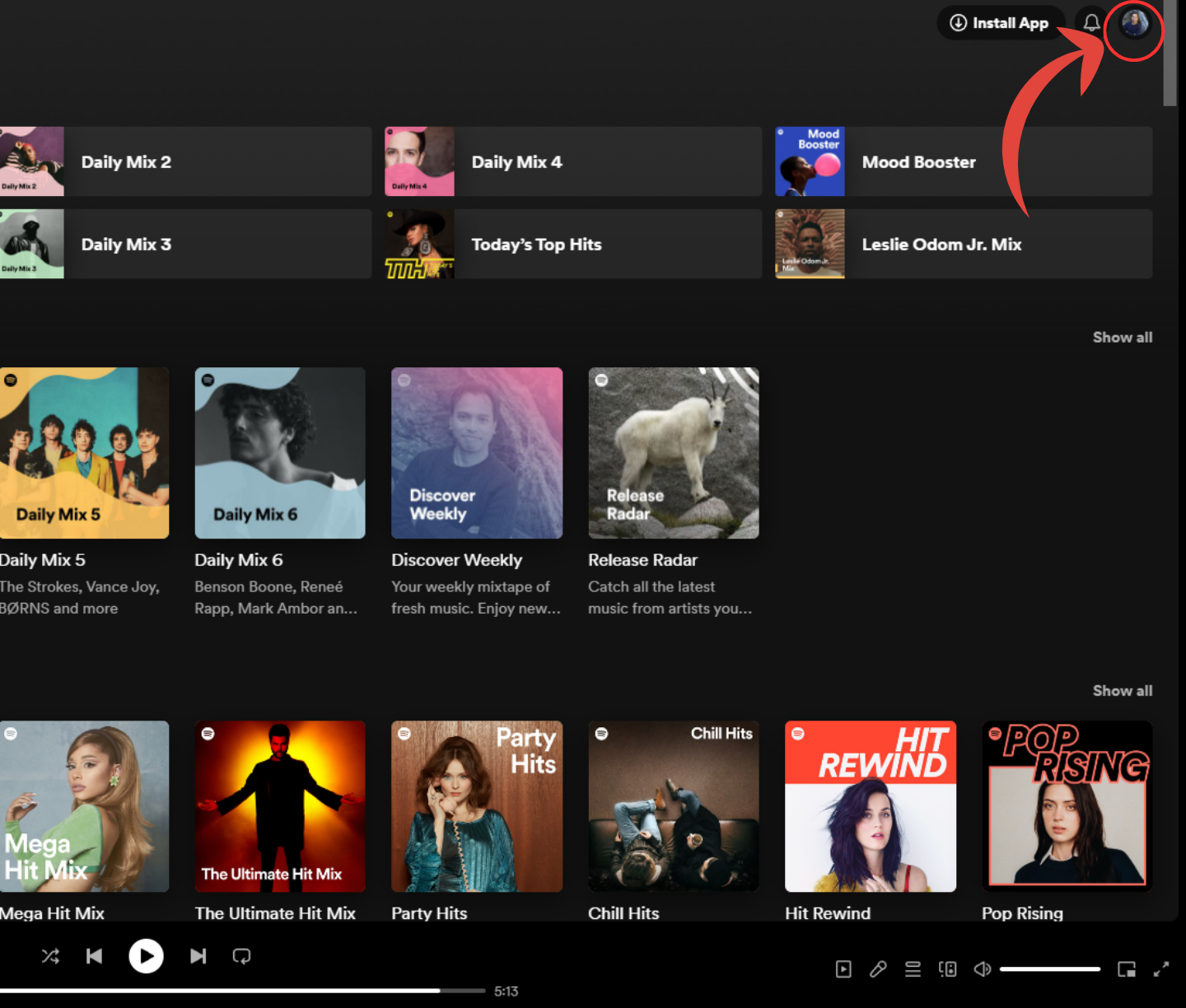
Task: Open the play queue
Action: click(x=913, y=969)
